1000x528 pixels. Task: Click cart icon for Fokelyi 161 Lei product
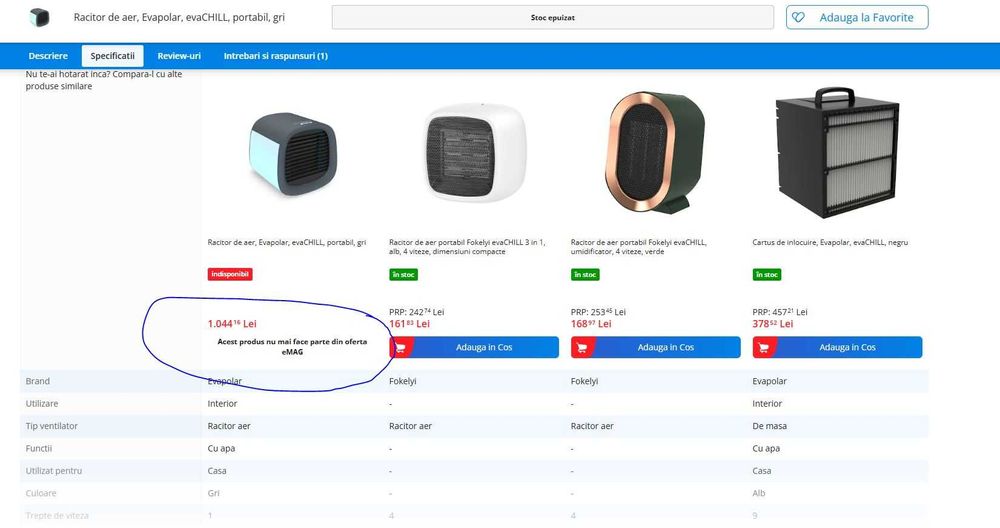point(401,348)
